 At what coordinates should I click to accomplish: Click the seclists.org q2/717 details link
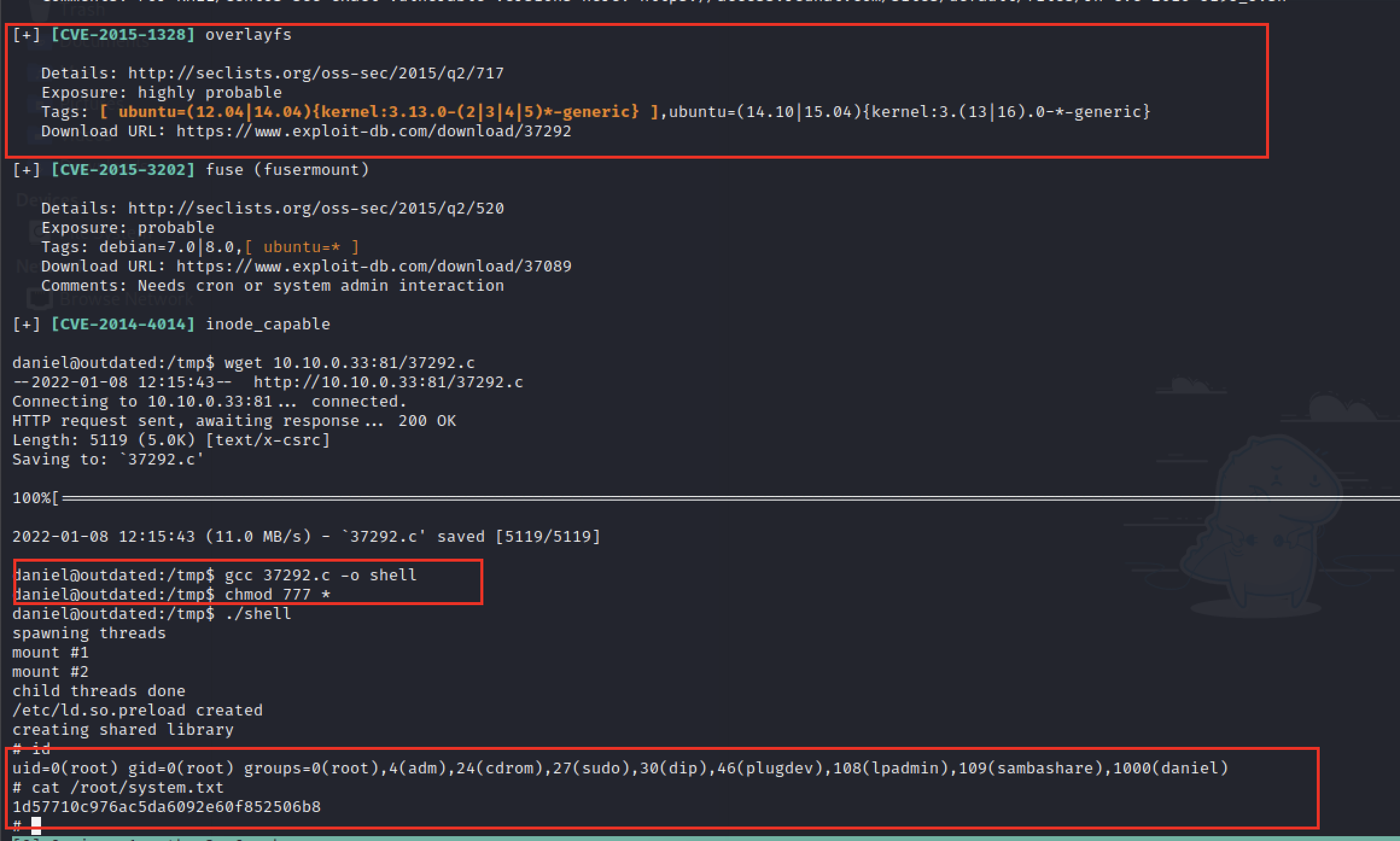pyautogui.click(x=316, y=74)
